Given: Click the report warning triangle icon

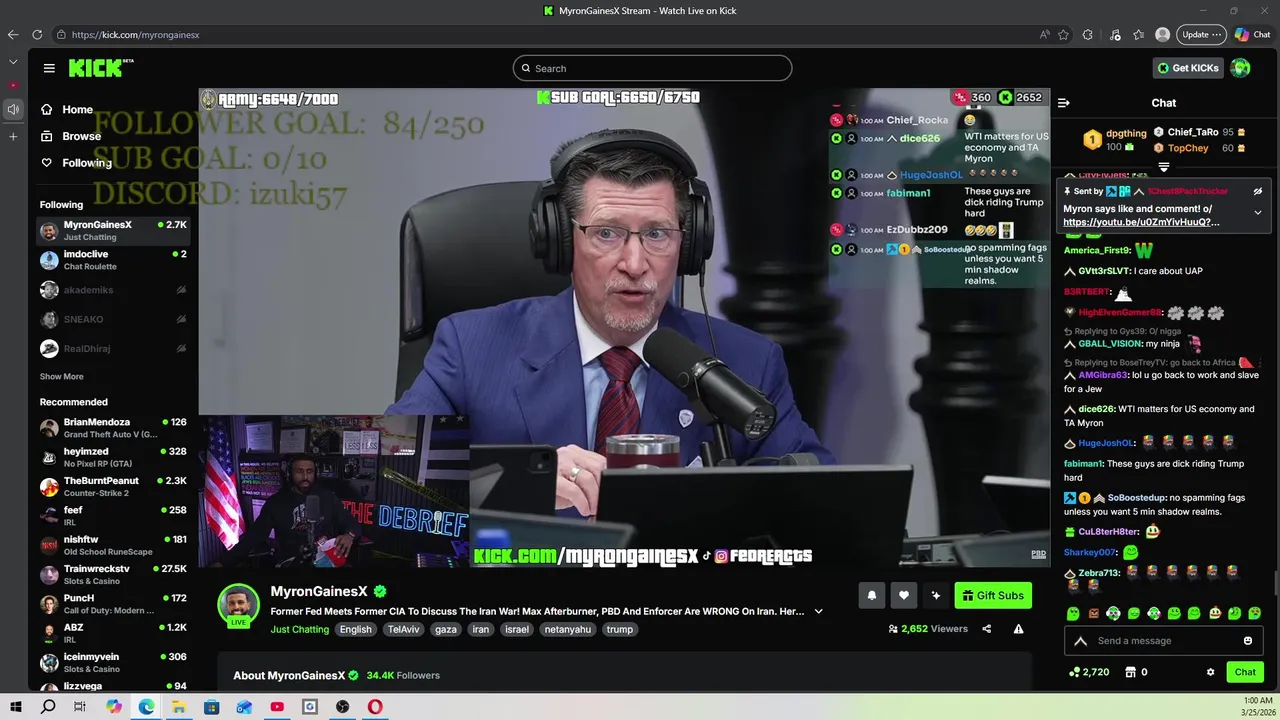Looking at the screenshot, I should [x=1018, y=629].
